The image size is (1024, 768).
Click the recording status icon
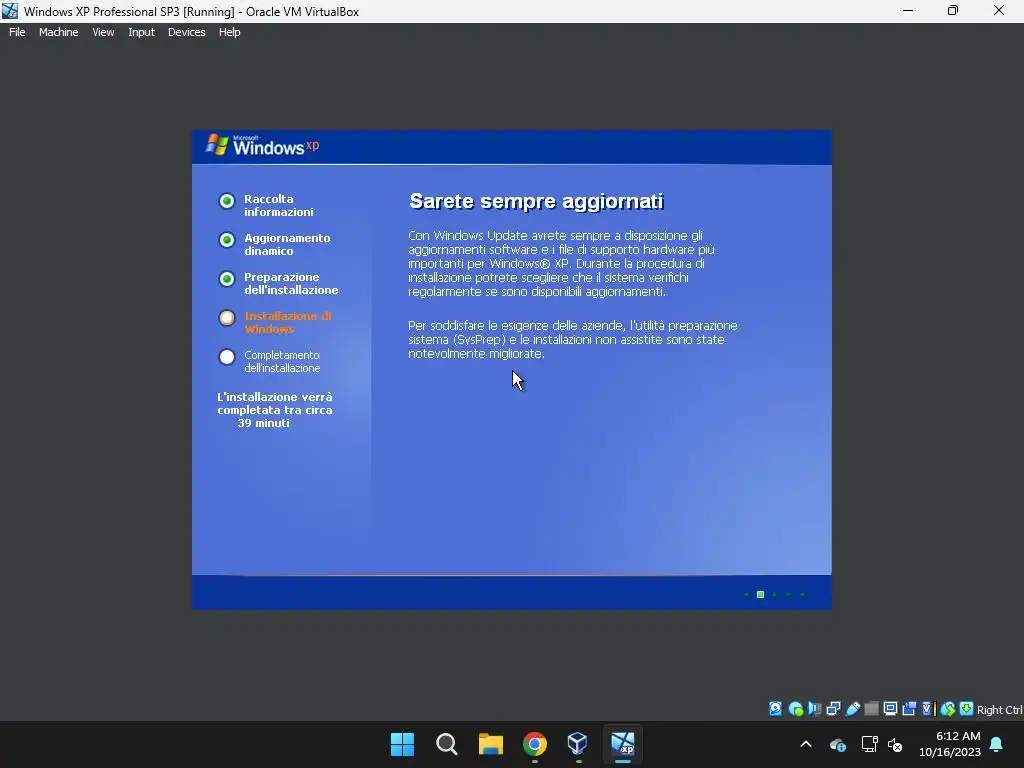click(x=909, y=709)
